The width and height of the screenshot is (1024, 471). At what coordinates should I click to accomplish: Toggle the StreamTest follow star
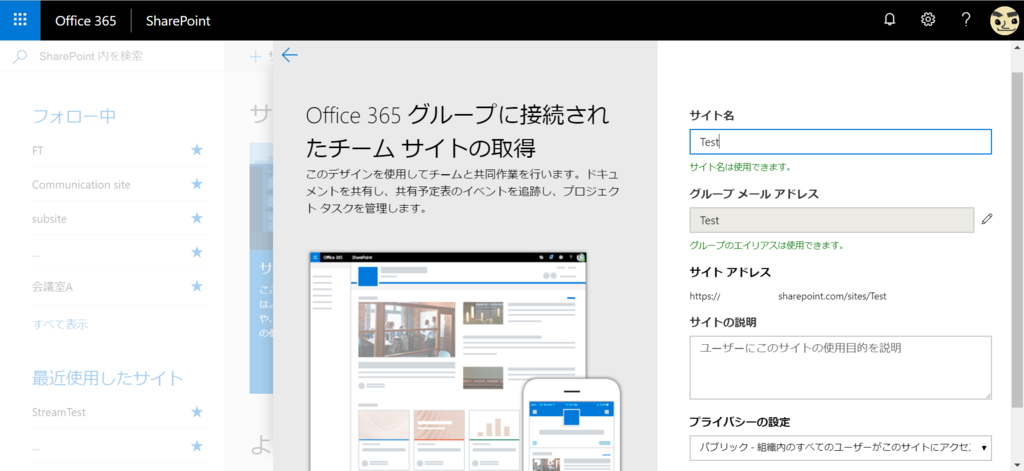coord(197,412)
